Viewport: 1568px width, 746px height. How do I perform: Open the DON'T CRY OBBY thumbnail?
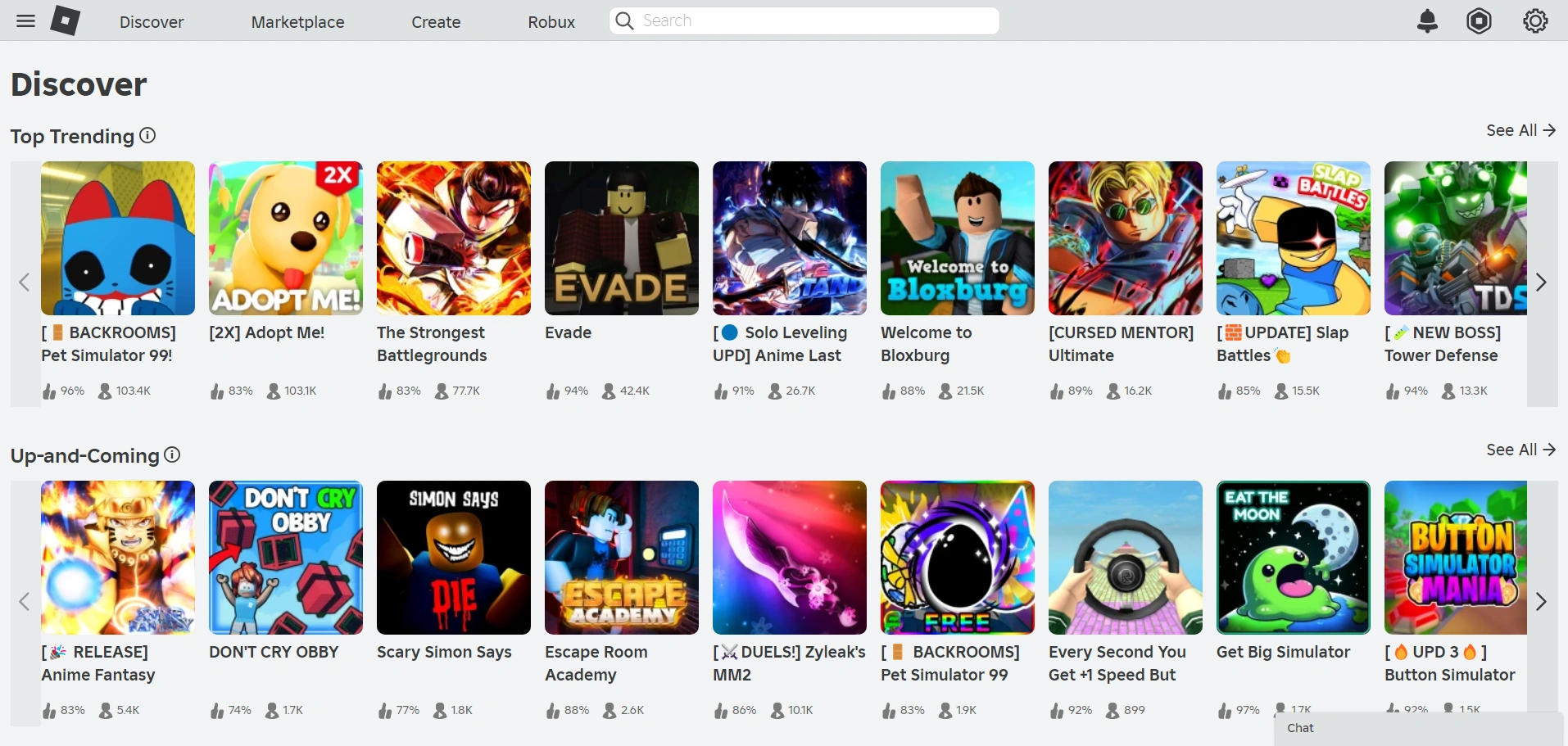click(286, 558)
